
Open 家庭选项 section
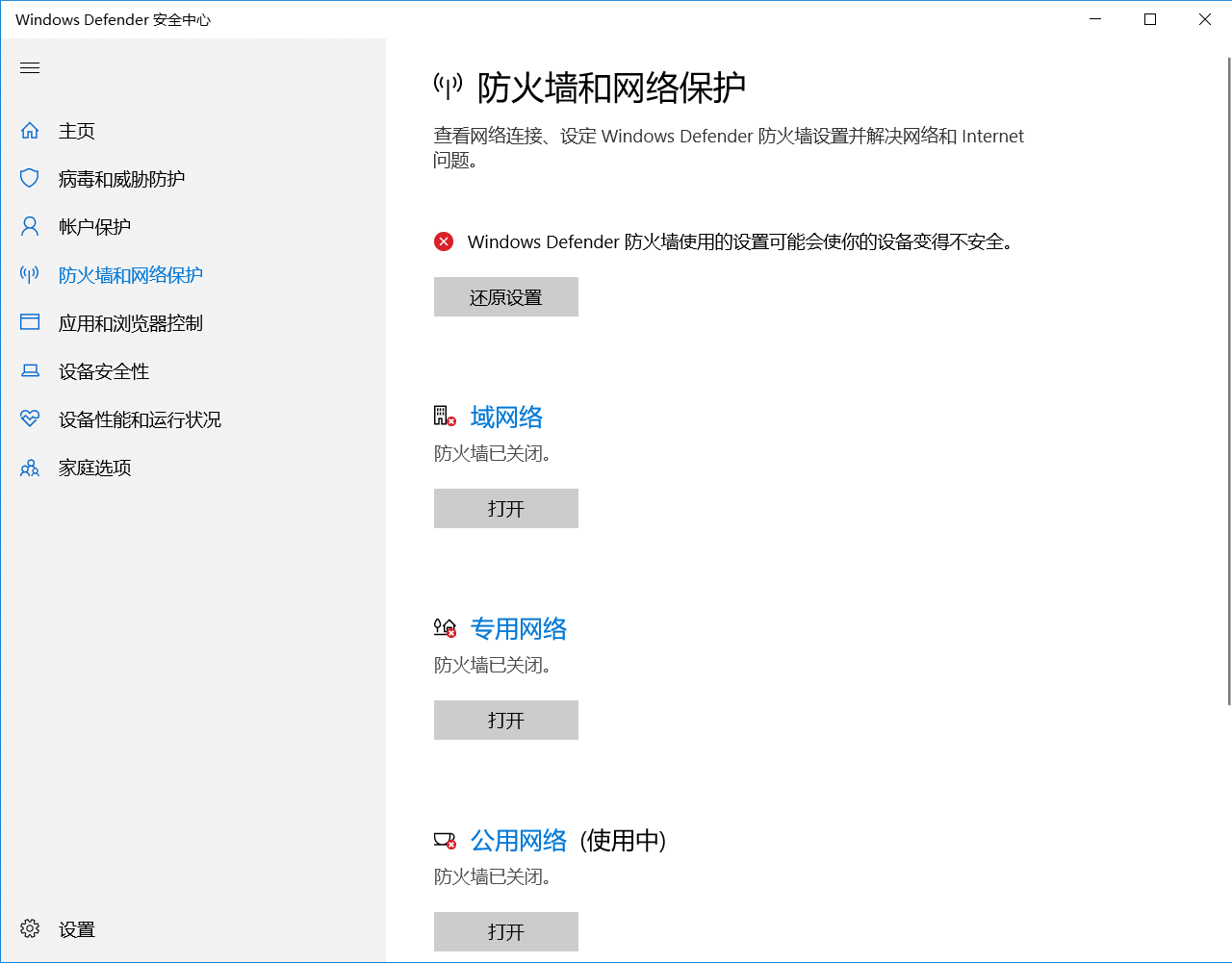click(x=192, y=468)
